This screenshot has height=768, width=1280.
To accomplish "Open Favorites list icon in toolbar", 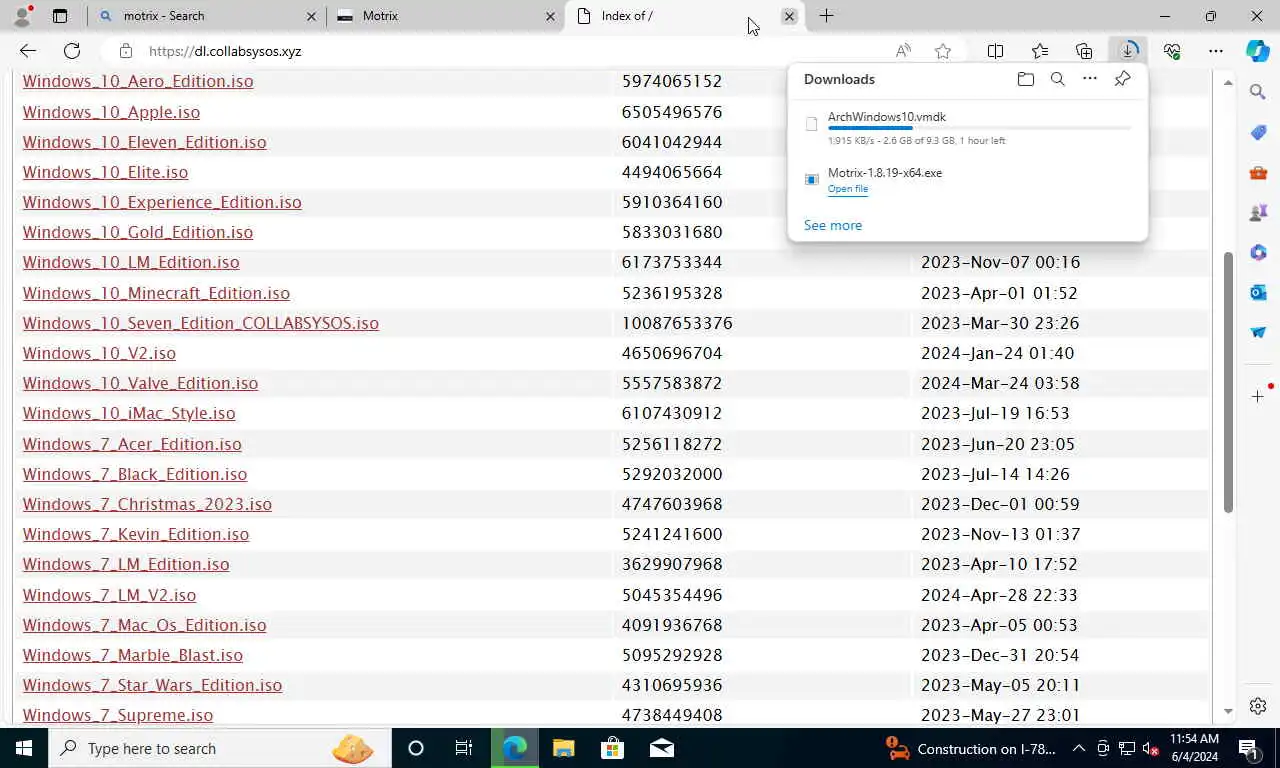I will [x=1040, y=51].
